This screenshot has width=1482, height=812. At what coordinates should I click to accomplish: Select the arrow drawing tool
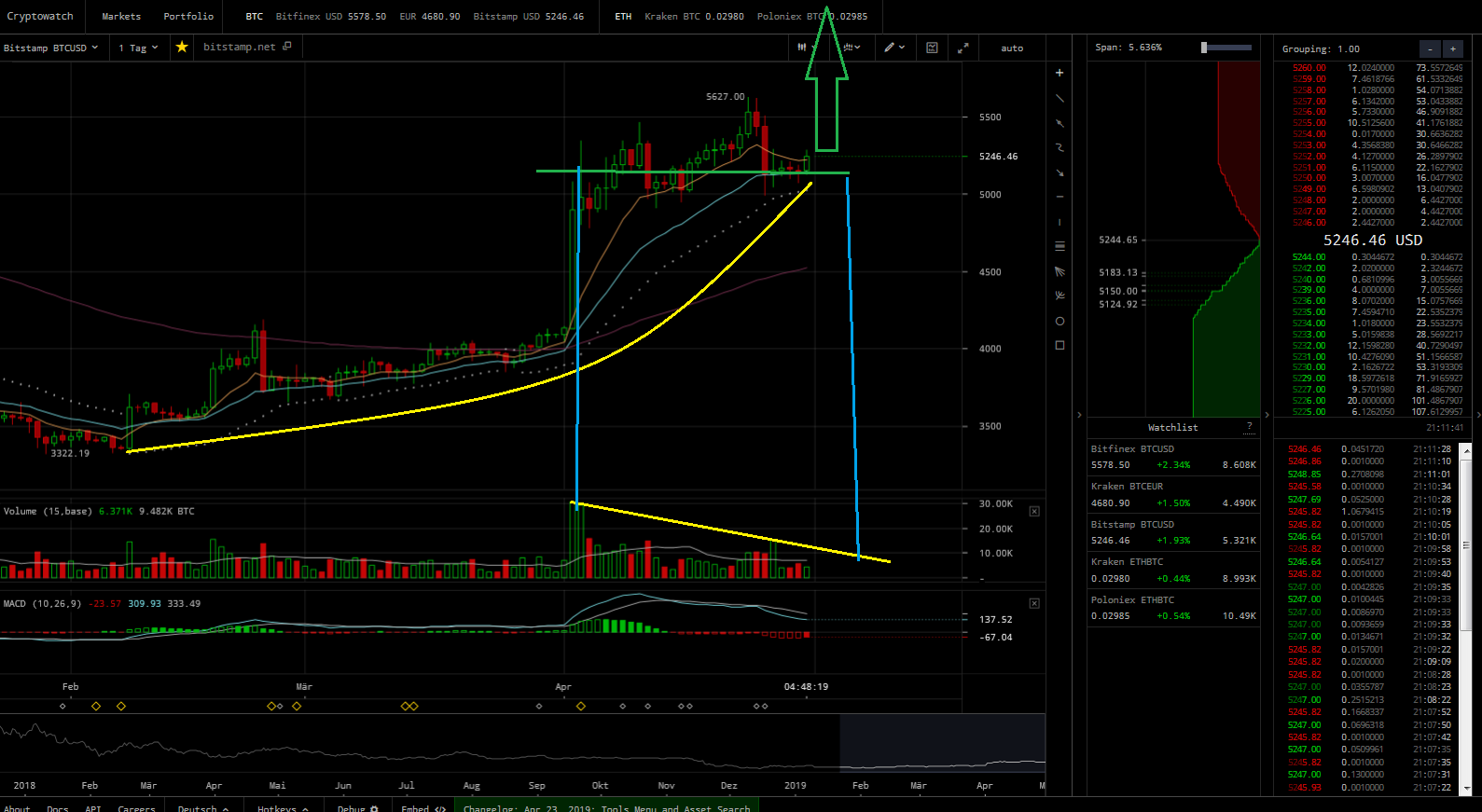click(x=1060, y=172)
